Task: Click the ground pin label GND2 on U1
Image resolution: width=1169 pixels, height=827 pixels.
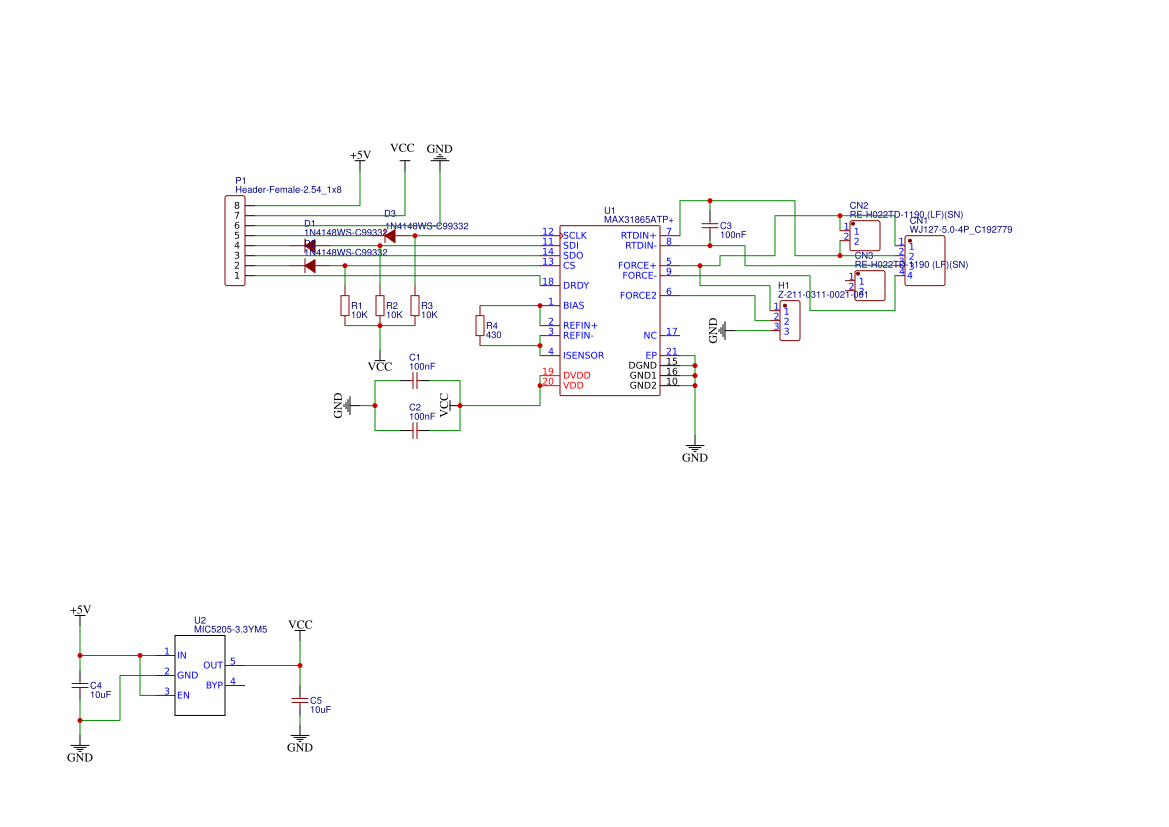Action: coord(643,386)
